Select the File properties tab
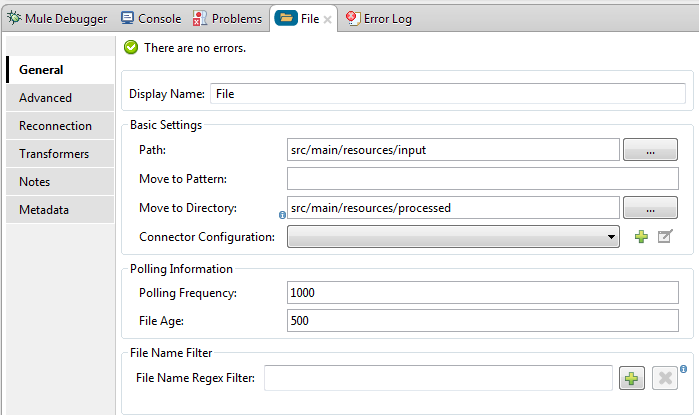Viewport: 699px width, 415px height. point(303,19)
